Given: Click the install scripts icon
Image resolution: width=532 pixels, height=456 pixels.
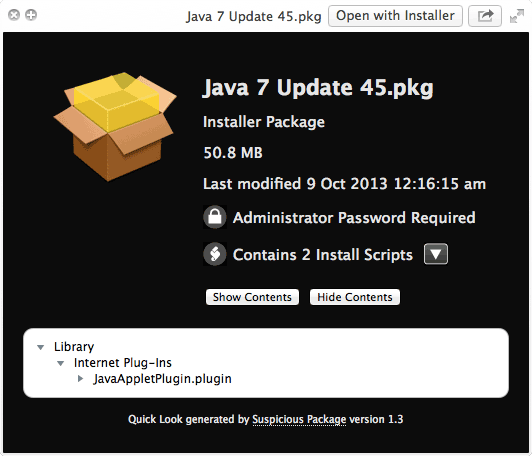Looking at the screenshot, I should coord(215,254).
